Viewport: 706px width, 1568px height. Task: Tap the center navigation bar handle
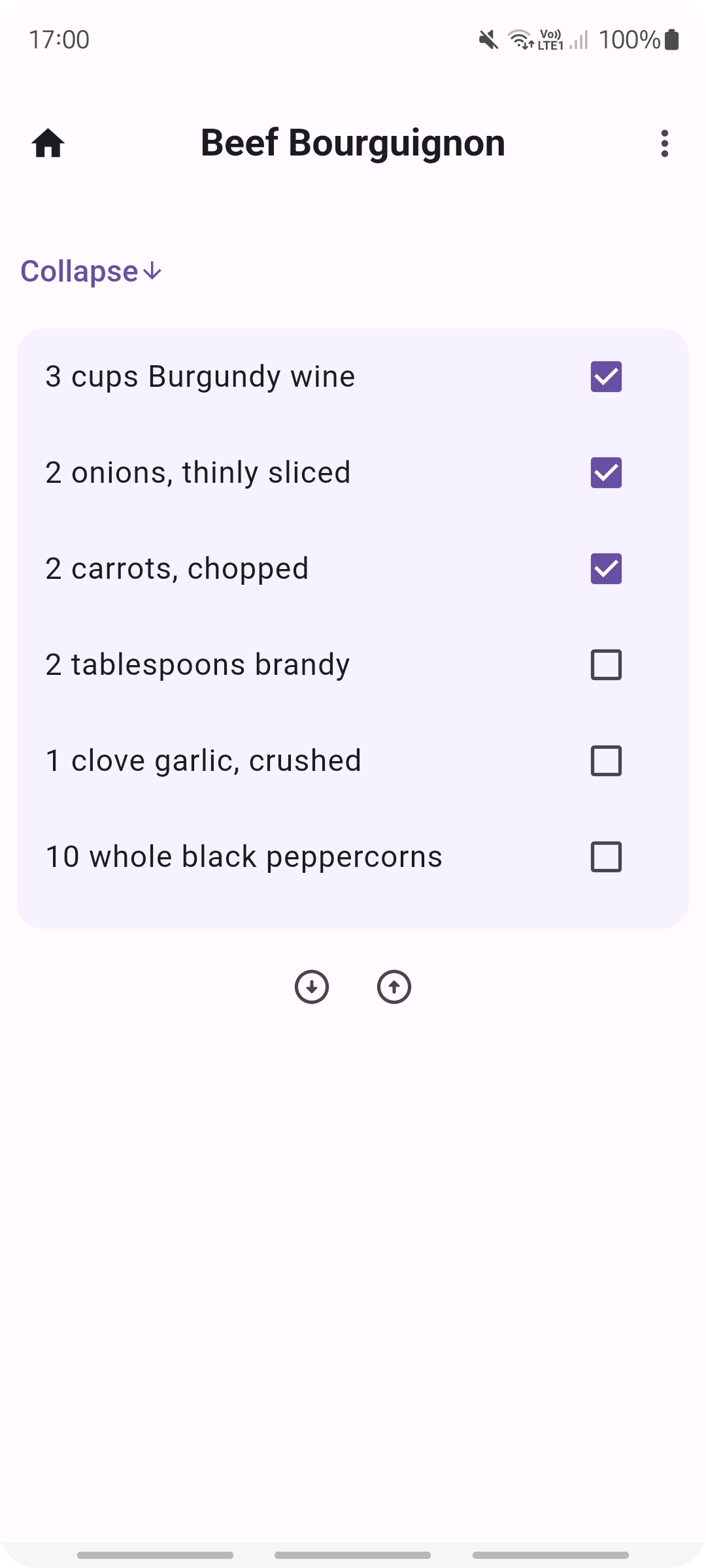pyautogui.click(x=352, y=1555)
